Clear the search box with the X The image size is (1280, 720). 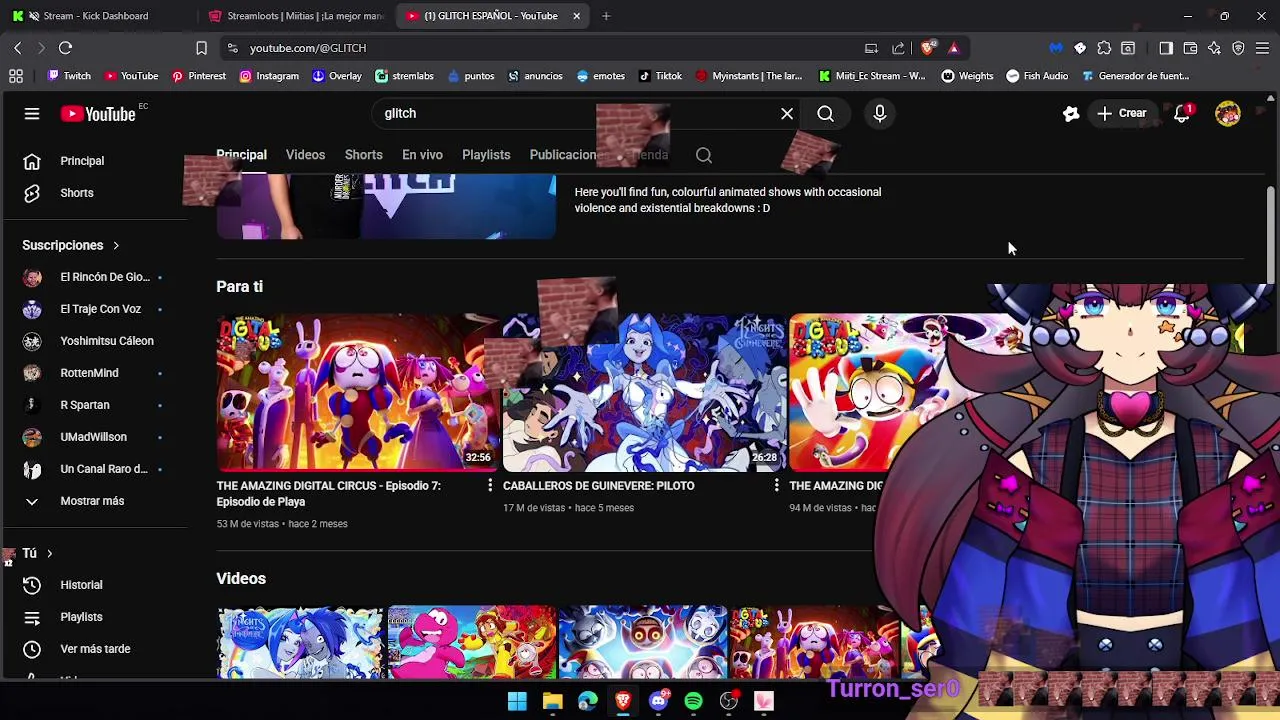pyautogui.click(x=787, y=114)
